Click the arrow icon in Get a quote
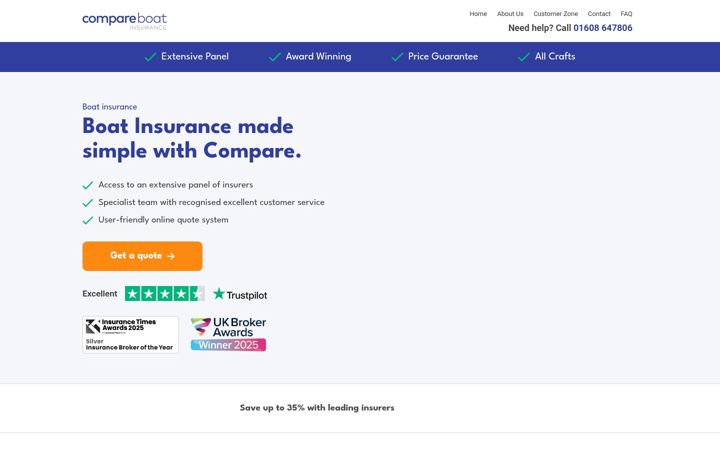Image resolution: width=720 pixels, height=450 pixels. click(x=171, y=256)
